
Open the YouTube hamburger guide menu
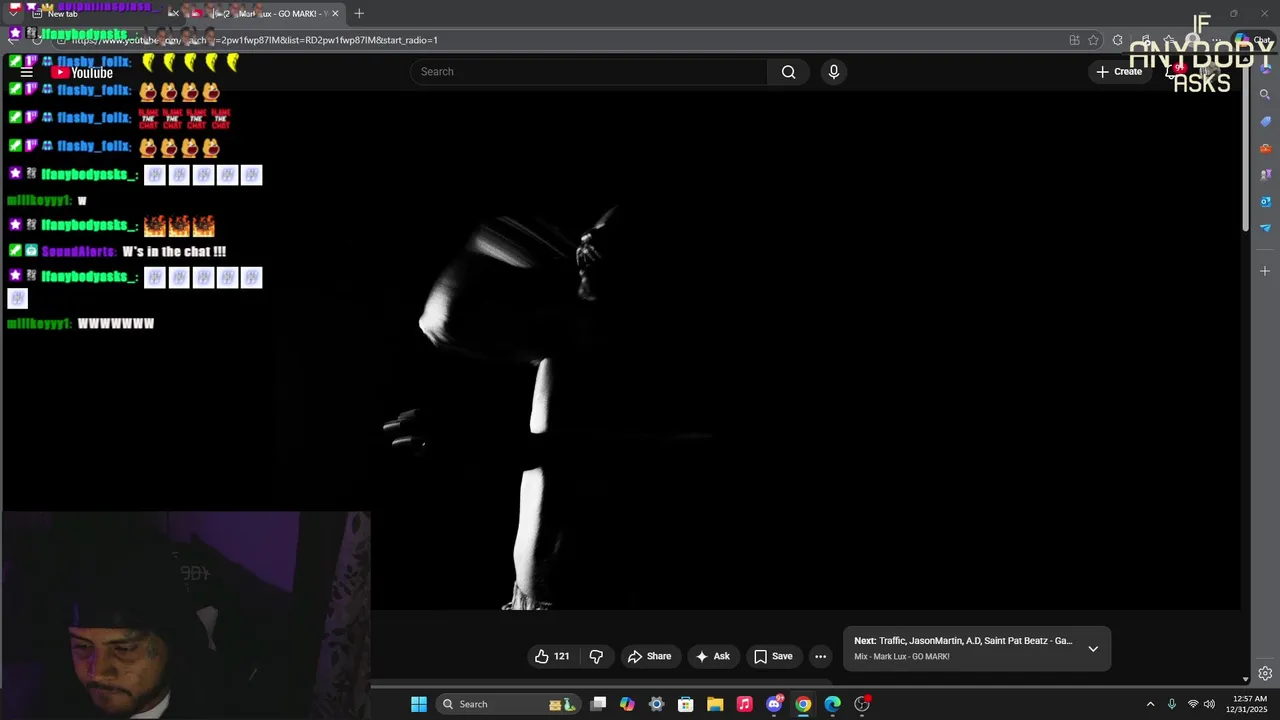[27, 72]
